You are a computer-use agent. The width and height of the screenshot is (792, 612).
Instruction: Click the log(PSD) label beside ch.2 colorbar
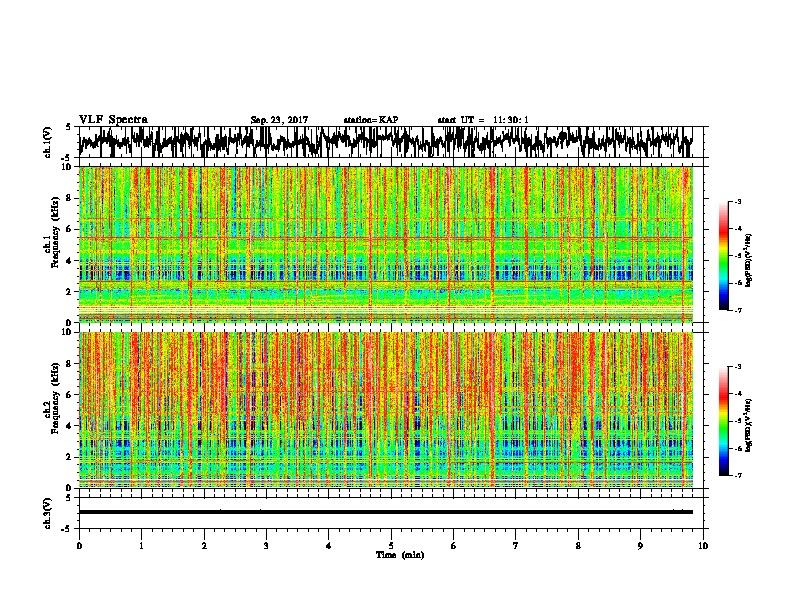749,425
